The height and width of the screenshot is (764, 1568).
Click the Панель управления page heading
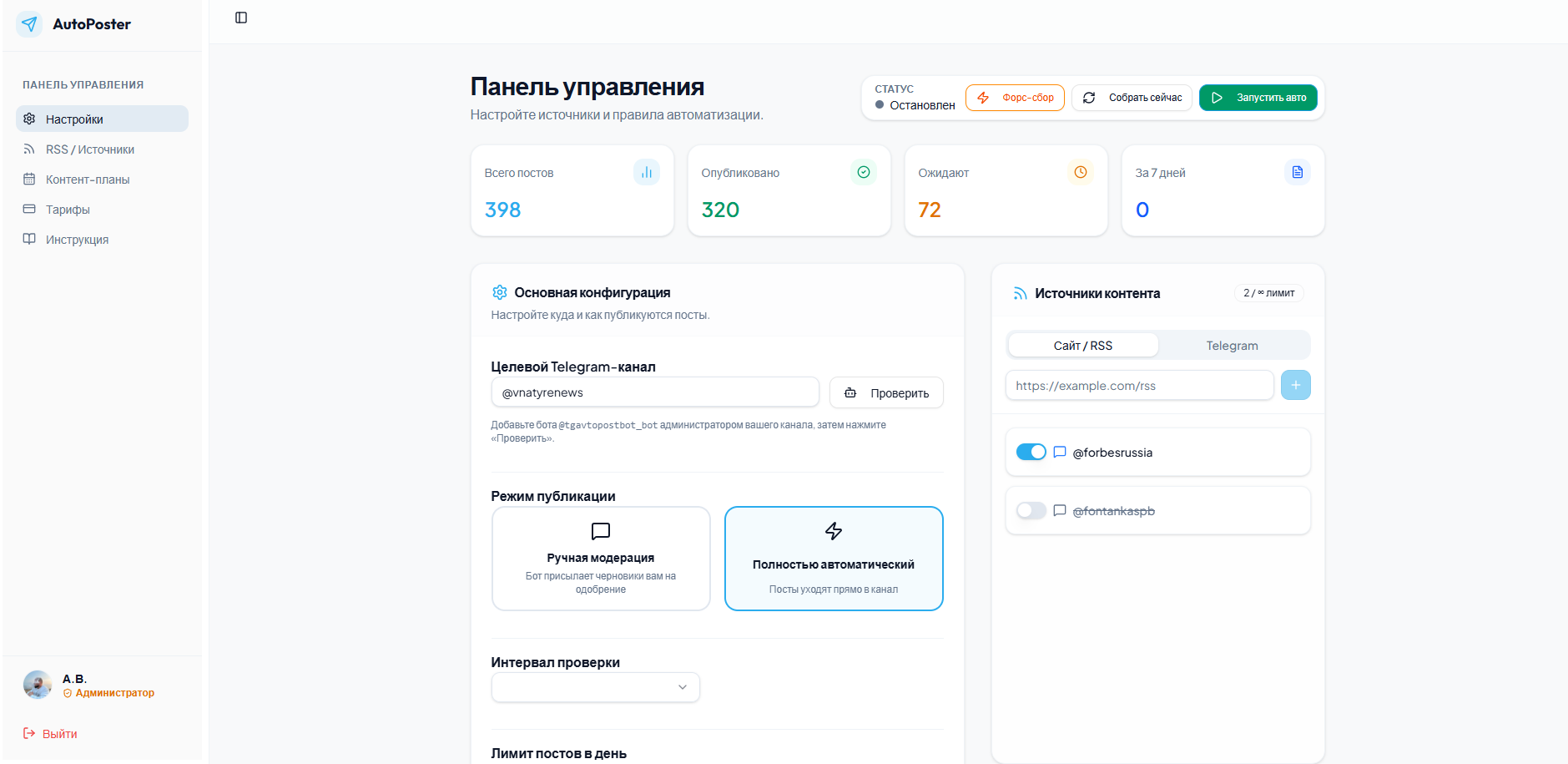click(x=587, y=86)
